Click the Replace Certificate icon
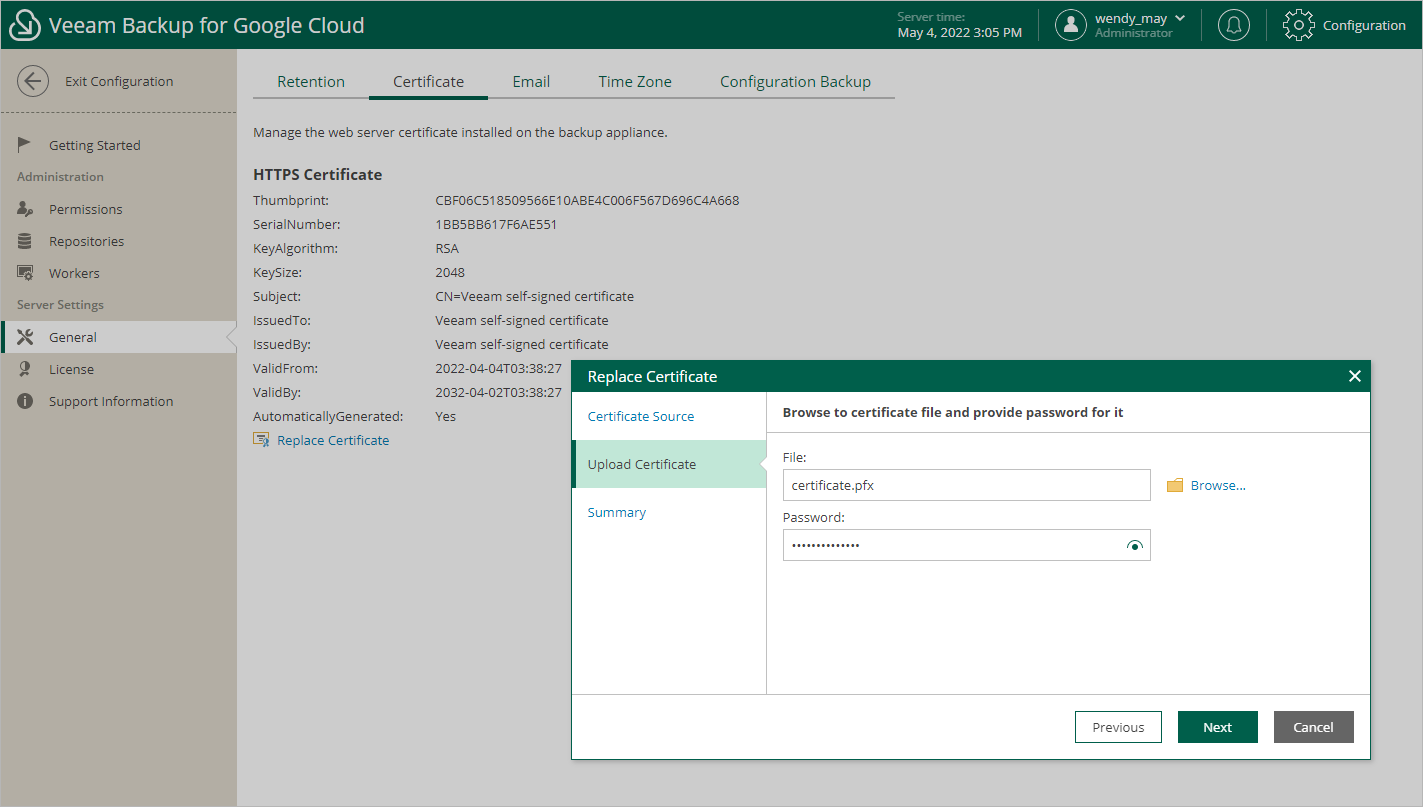The width and height of the screenshot is (1423, 807). [262, 440]
